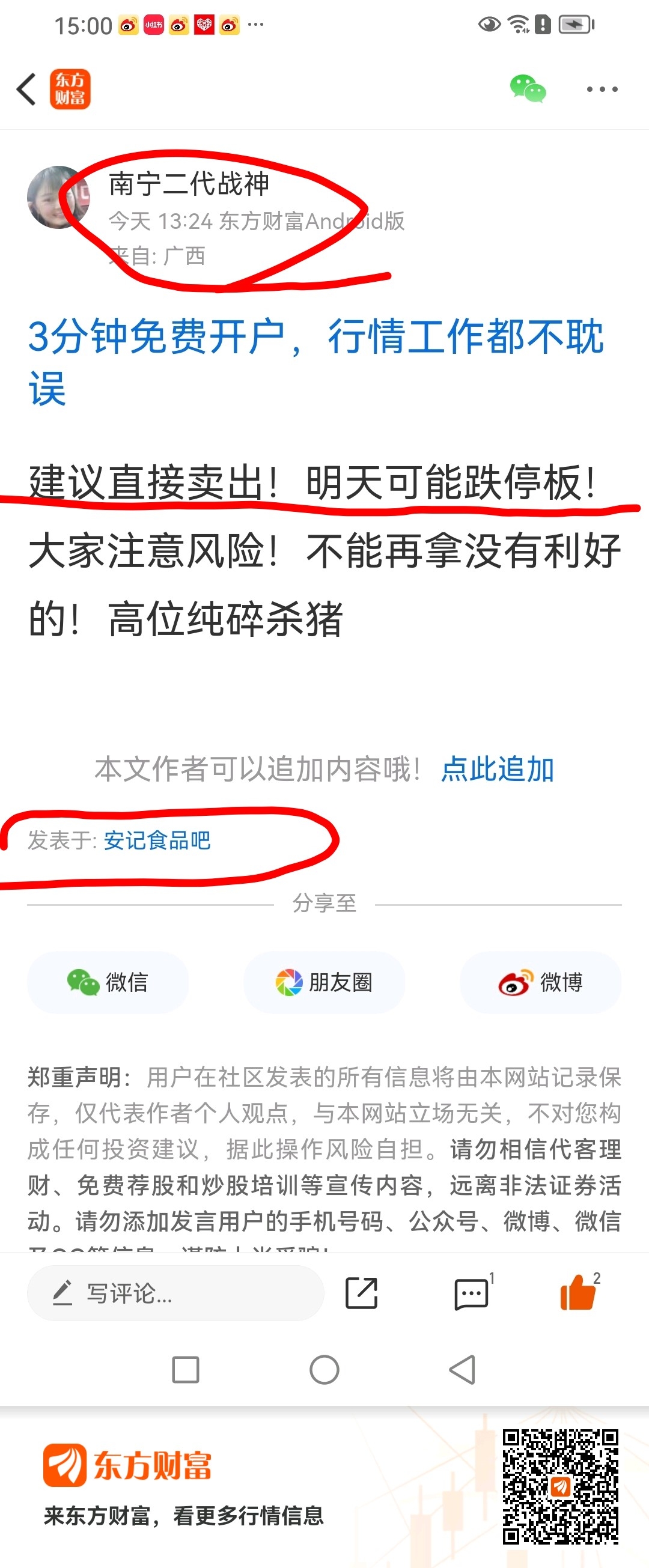Open the three-dot more options menu

tap(602, 90)
